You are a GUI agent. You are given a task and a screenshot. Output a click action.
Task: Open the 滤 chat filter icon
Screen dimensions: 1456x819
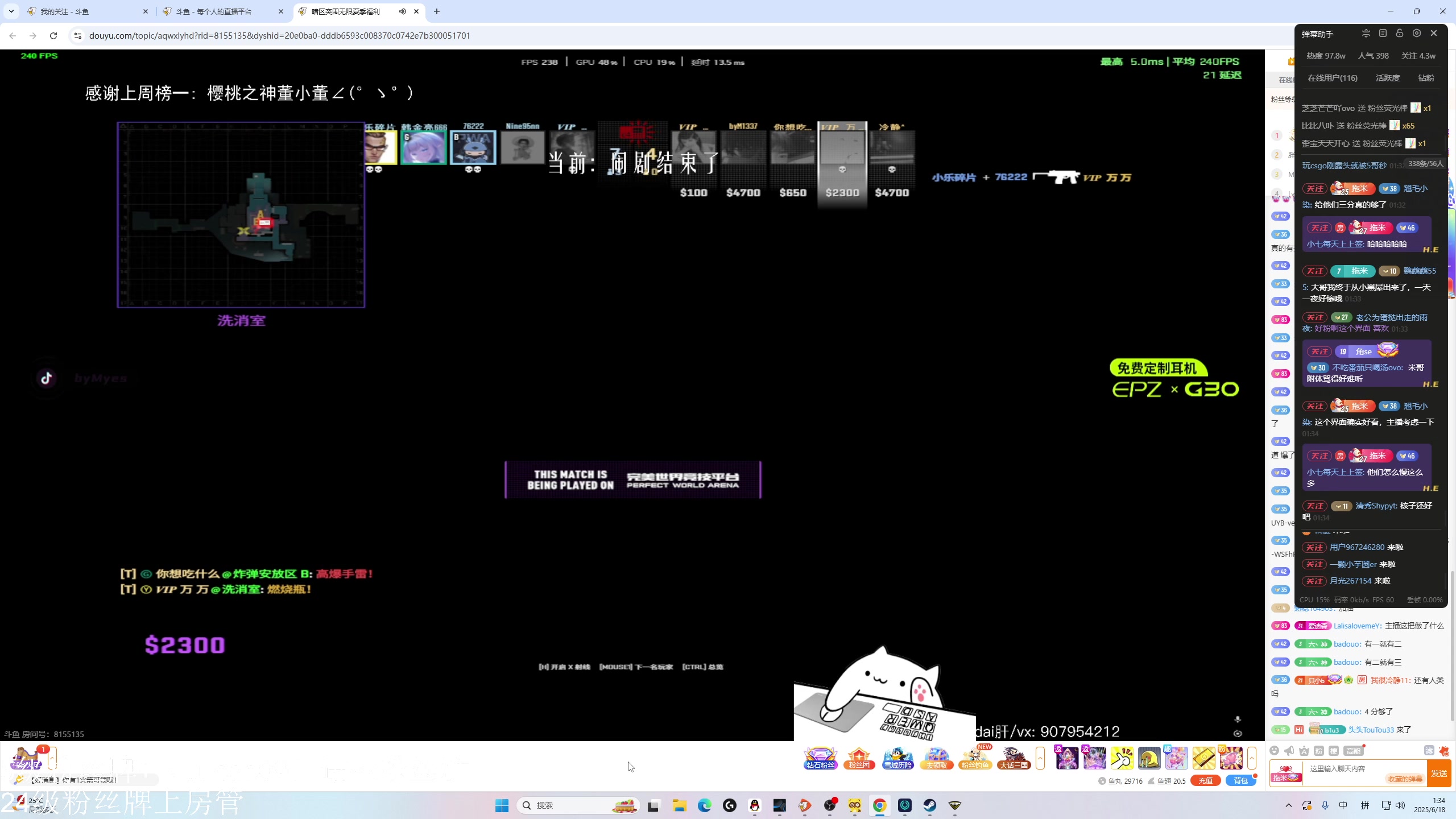click(1429, 751)
